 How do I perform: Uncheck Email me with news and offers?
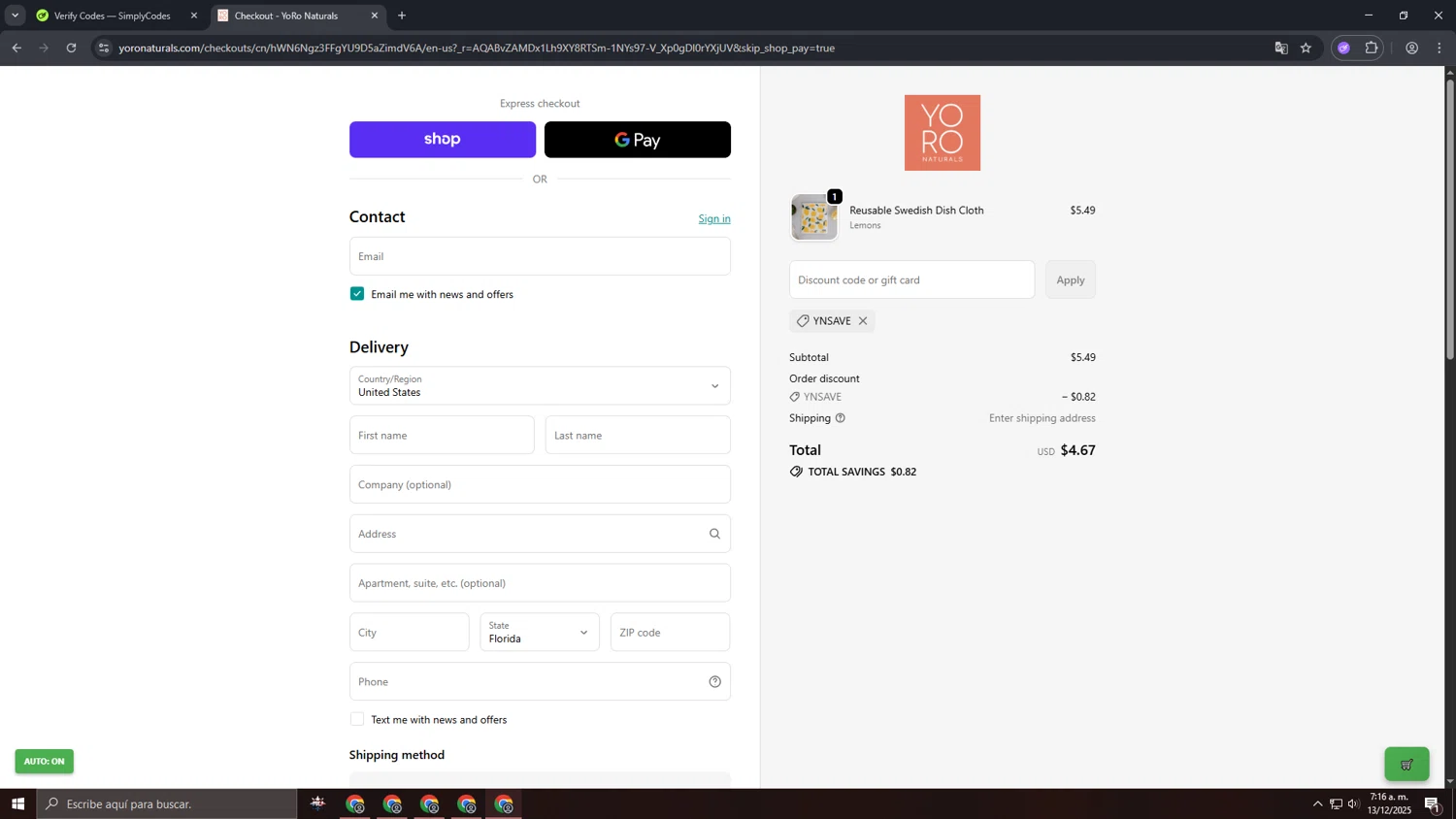[x=357, y=294]
